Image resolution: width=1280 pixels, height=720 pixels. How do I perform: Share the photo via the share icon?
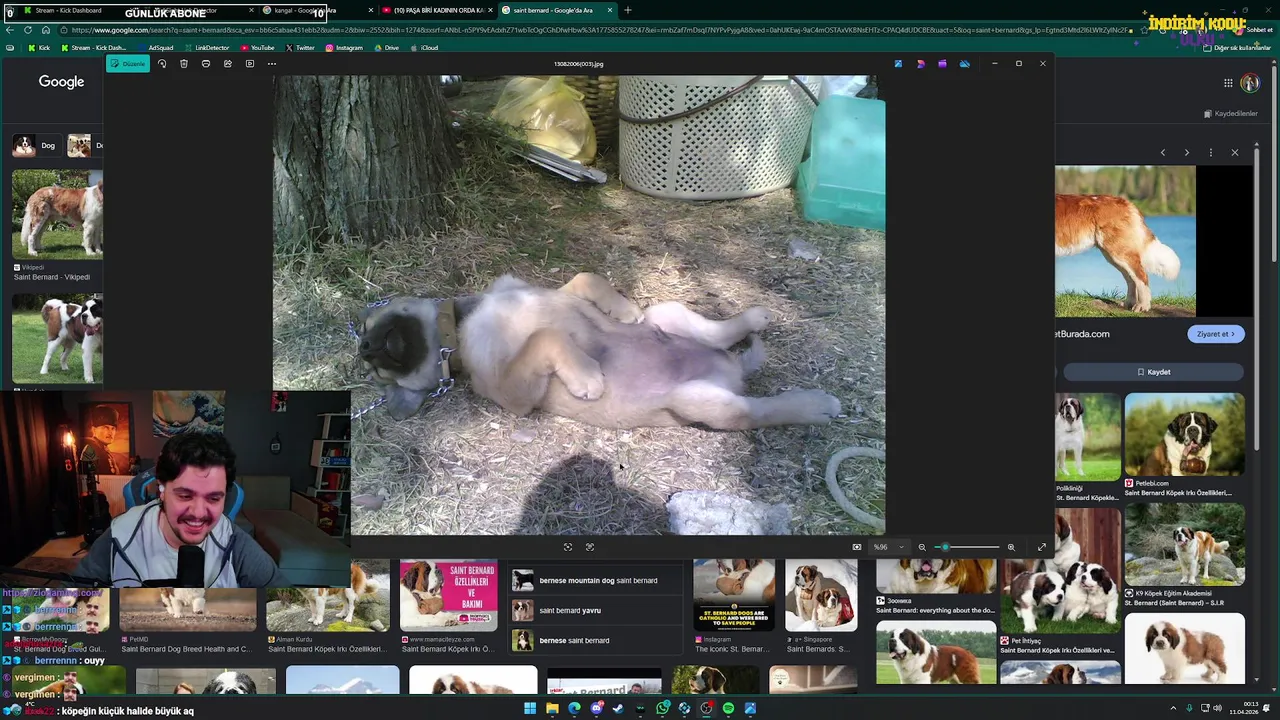point(228,64)
